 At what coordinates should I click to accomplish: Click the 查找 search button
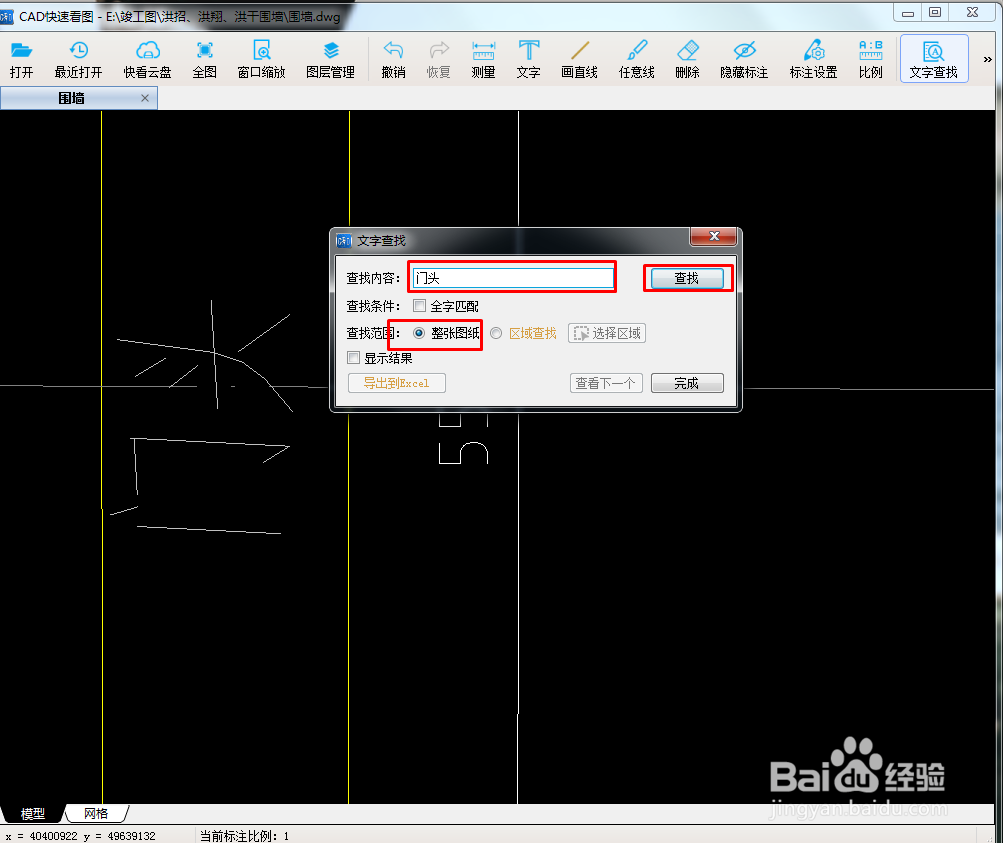click(687, 278)
